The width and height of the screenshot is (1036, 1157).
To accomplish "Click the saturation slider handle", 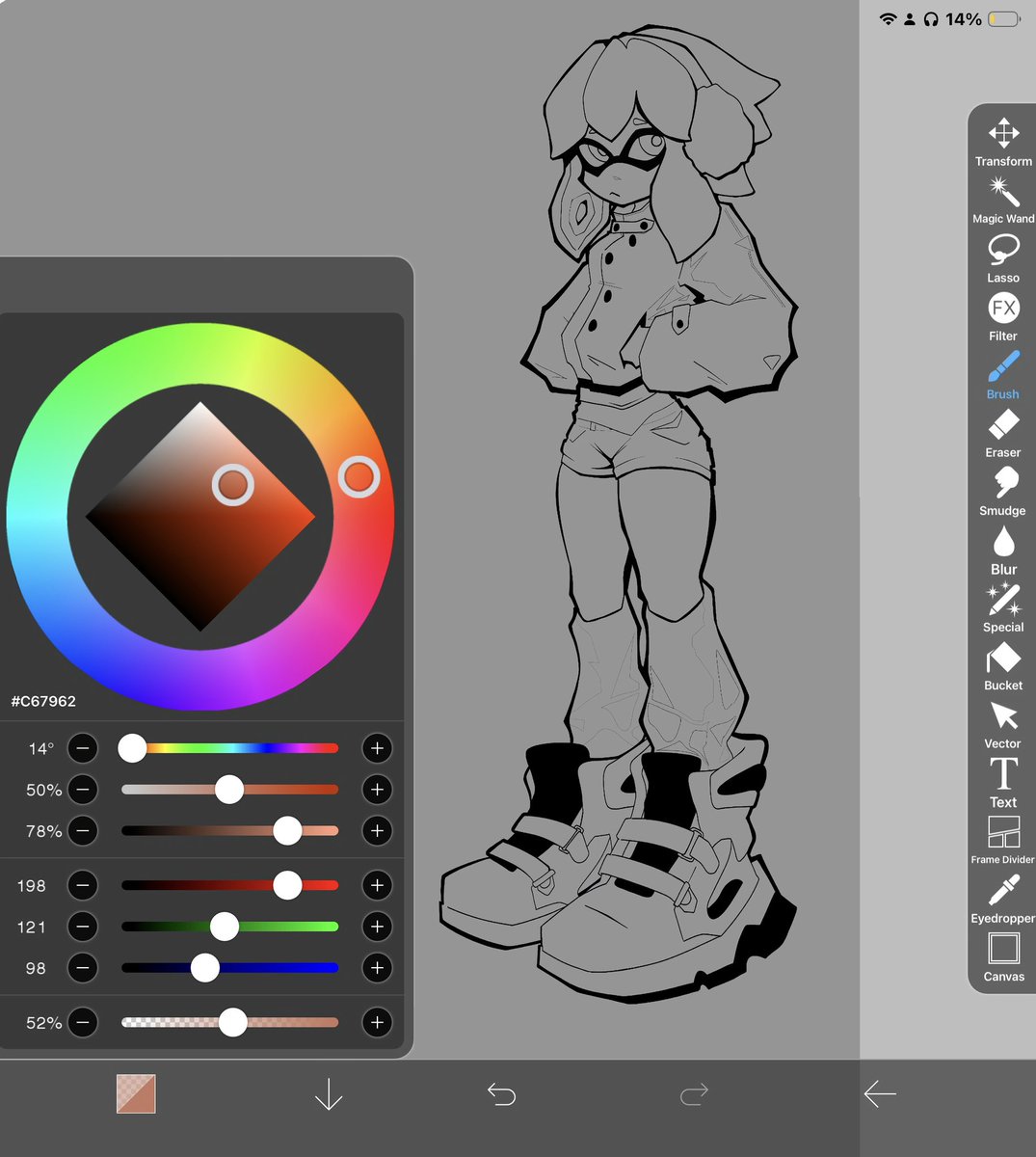I will click(x=229, y=790).
